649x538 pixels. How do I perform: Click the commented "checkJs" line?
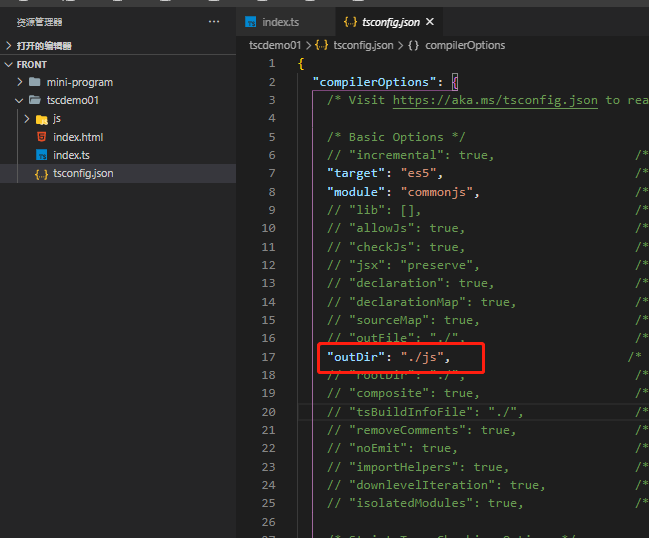click(396, 247)
